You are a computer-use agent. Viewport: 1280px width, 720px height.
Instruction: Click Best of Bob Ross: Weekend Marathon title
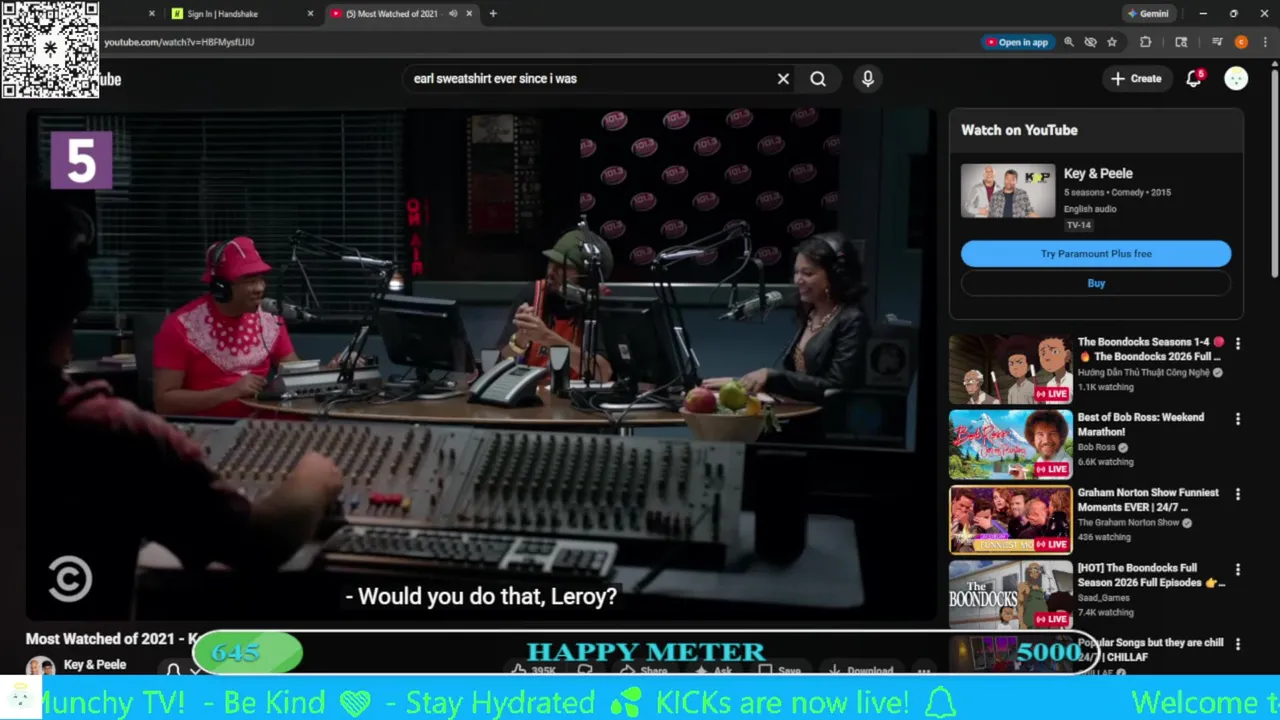pyautogui.click(x=1141, y=425)
